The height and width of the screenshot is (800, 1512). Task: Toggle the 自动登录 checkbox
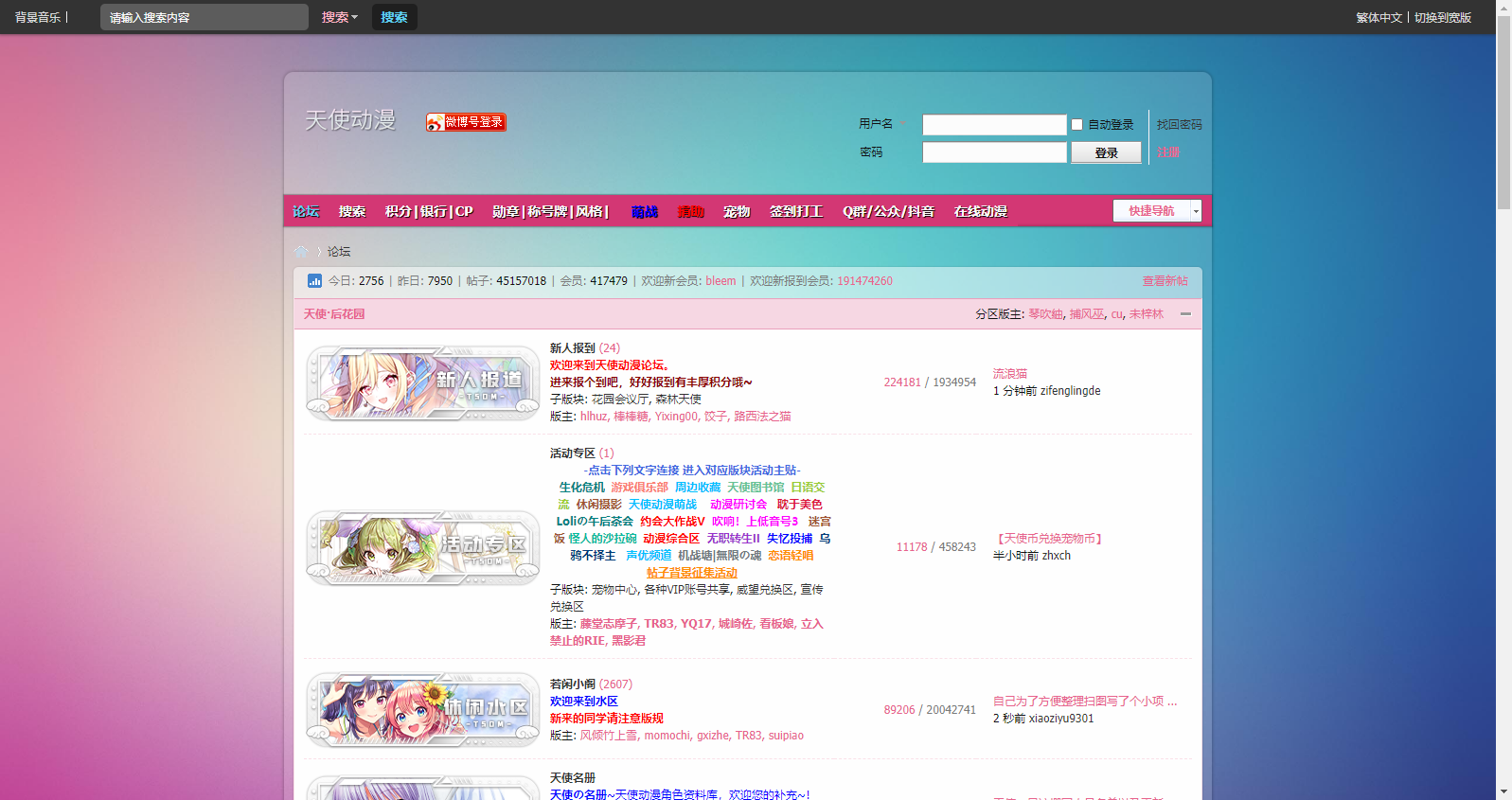(x=1076, y=125)
